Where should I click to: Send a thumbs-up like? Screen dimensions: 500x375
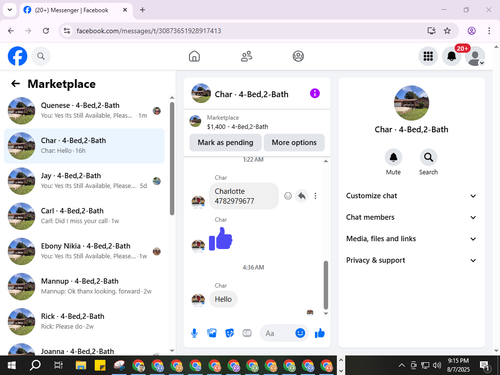click(x=320, y=333)
